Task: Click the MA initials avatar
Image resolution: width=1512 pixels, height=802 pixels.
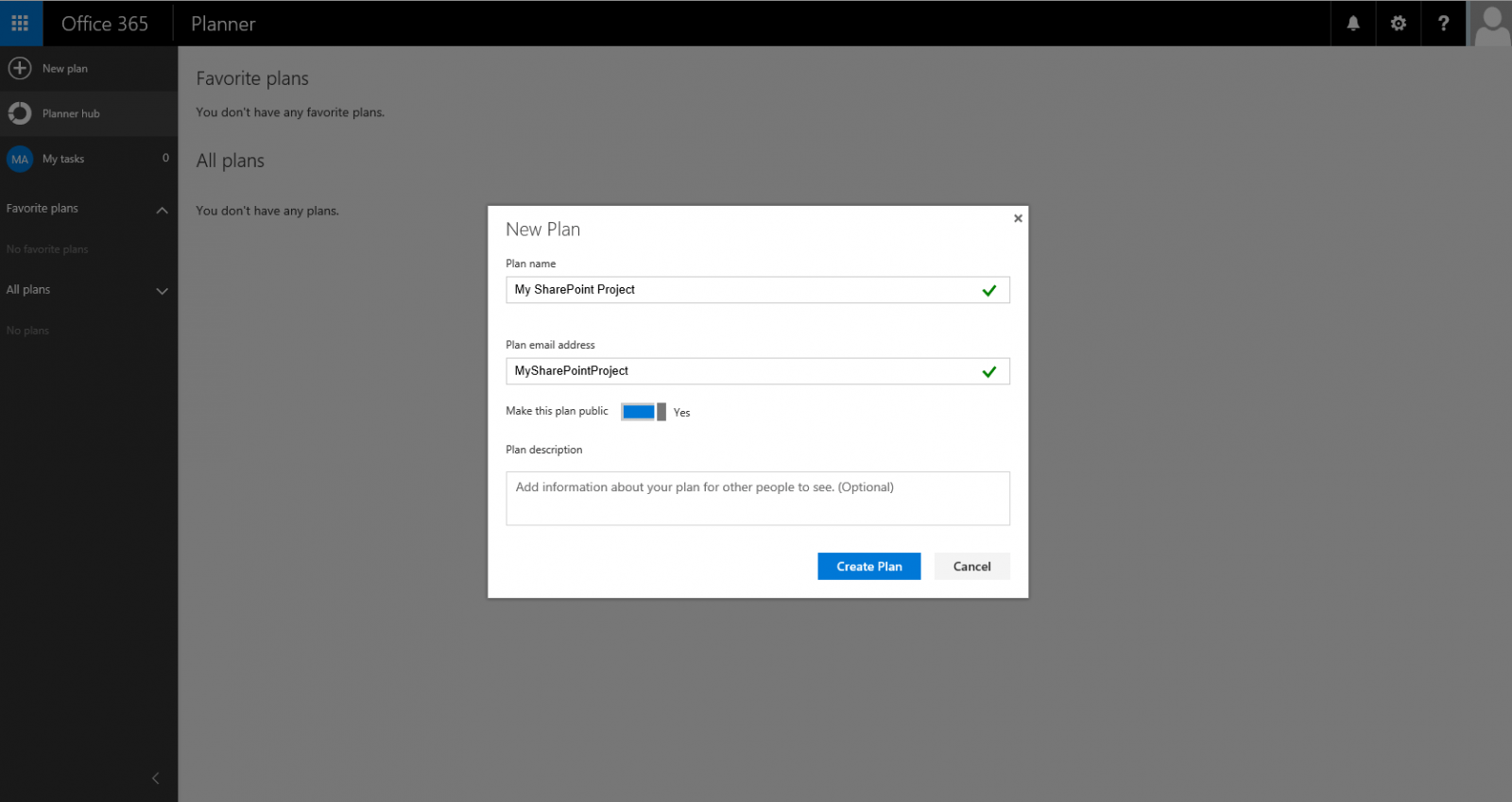Action: [x=20, y=159]
